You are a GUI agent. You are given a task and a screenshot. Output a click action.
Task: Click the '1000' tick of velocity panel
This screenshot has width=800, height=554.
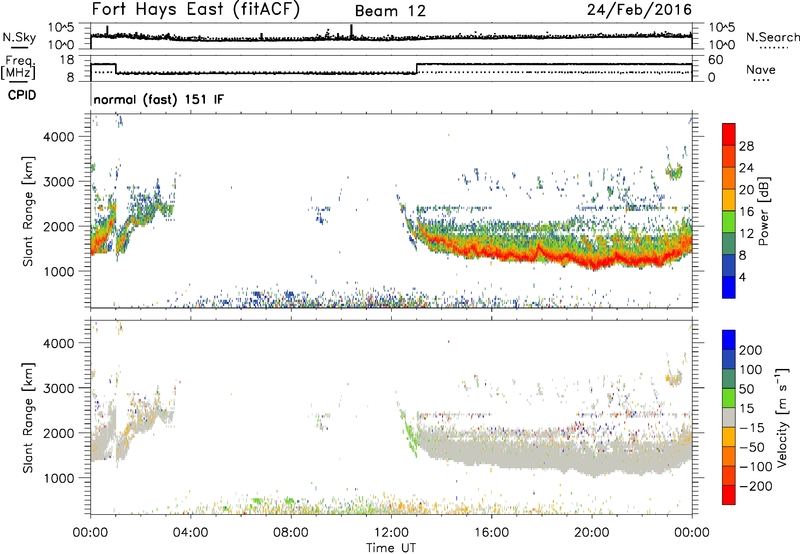tap(59, 478)
